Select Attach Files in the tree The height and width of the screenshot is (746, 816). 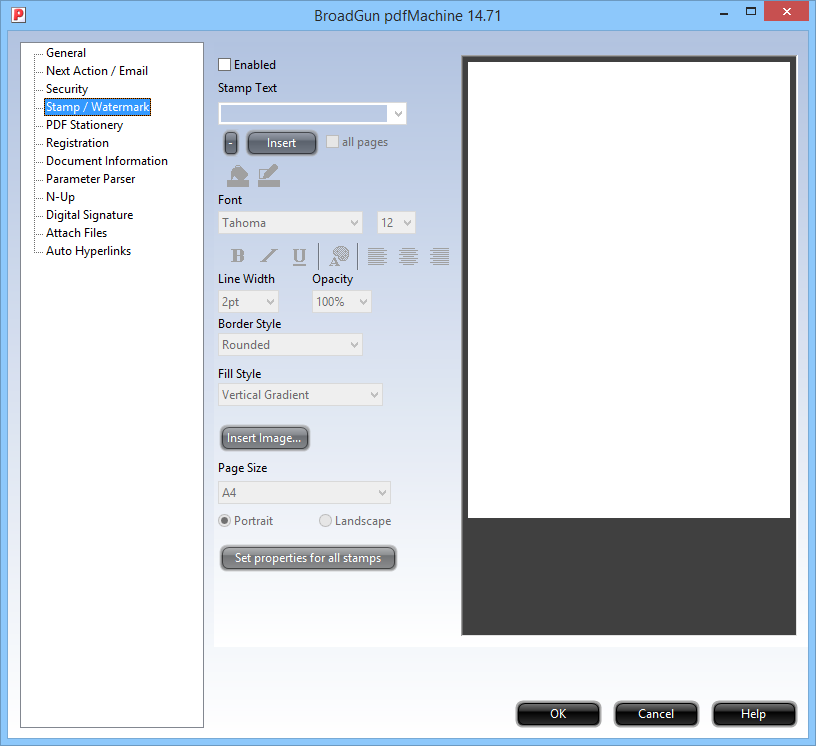click(76, 233)
